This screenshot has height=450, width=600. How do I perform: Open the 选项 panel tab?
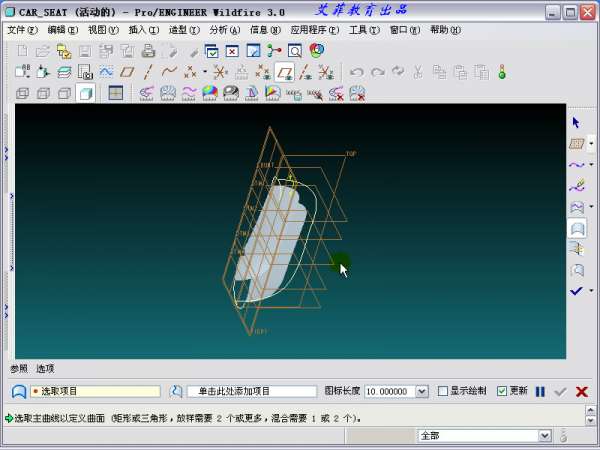[45, 368]
